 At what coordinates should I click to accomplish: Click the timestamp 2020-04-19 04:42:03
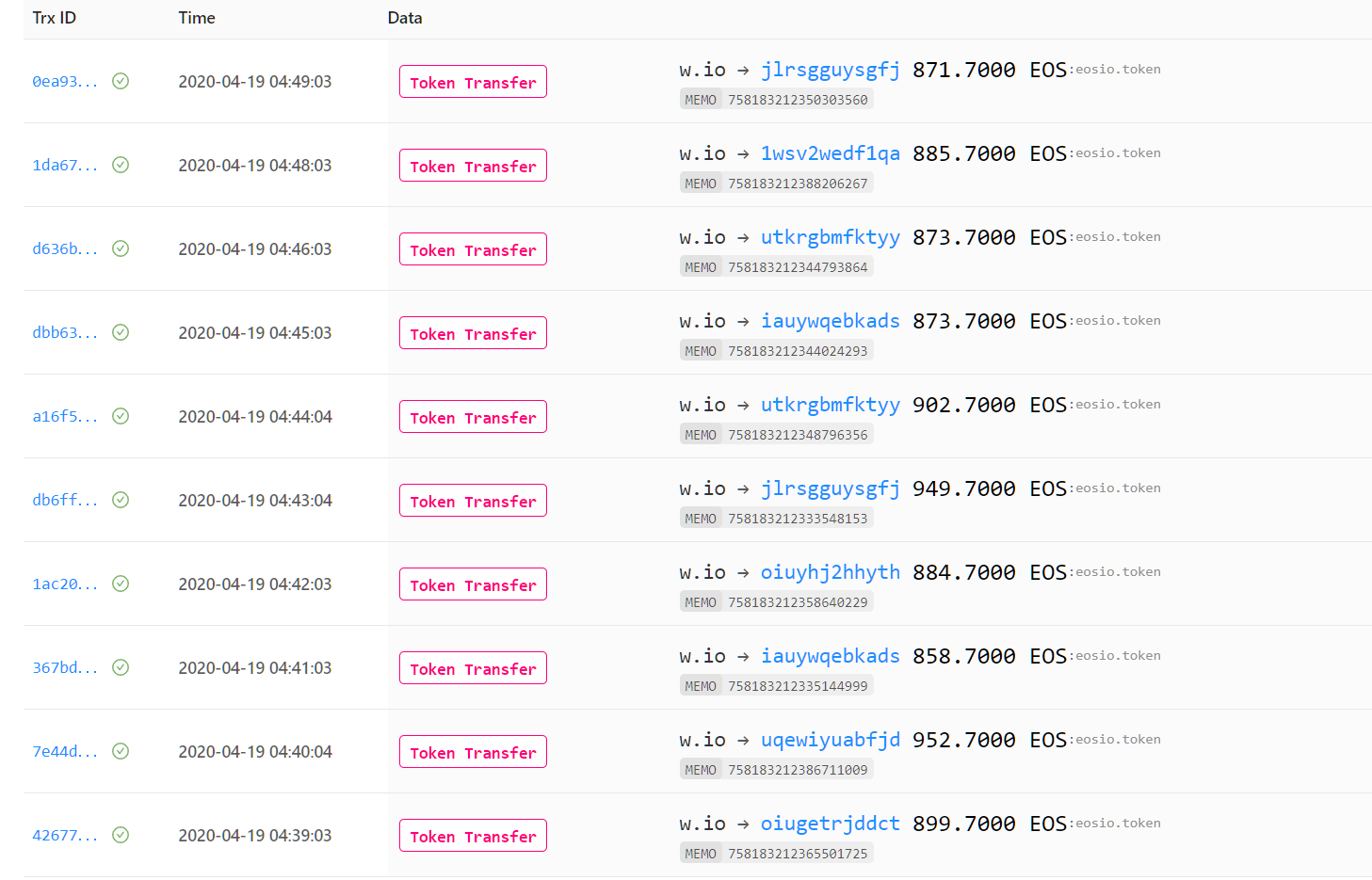(x=255, y=584)
